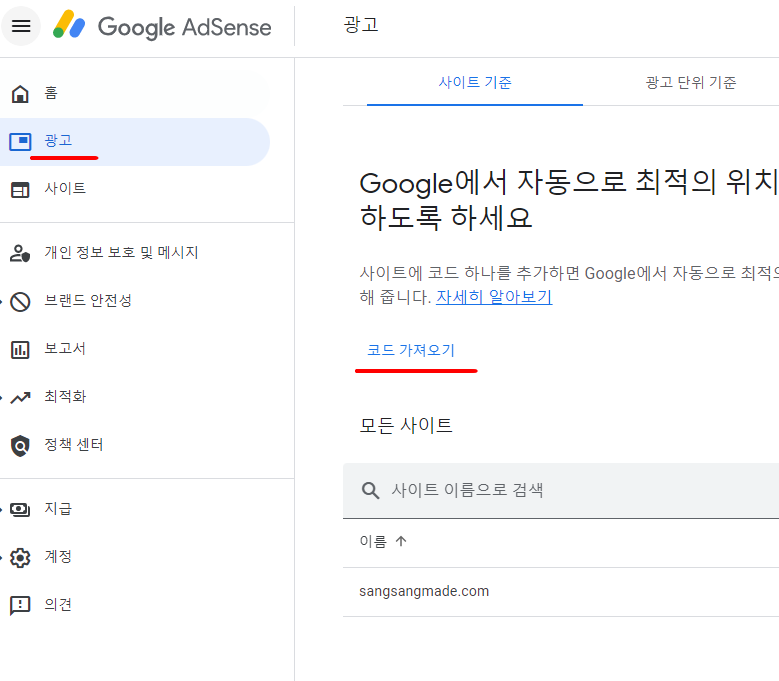The image size is (779, 681).
Task: Click the magnifier search icon
Action: click(370, 490)
